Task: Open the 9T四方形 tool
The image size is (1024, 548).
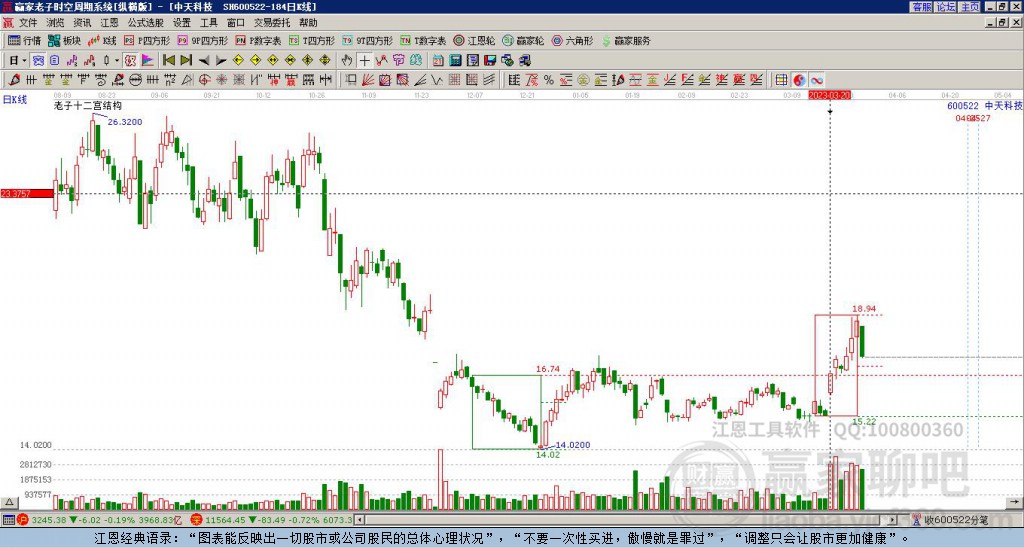Action: (x=368, y=40)
